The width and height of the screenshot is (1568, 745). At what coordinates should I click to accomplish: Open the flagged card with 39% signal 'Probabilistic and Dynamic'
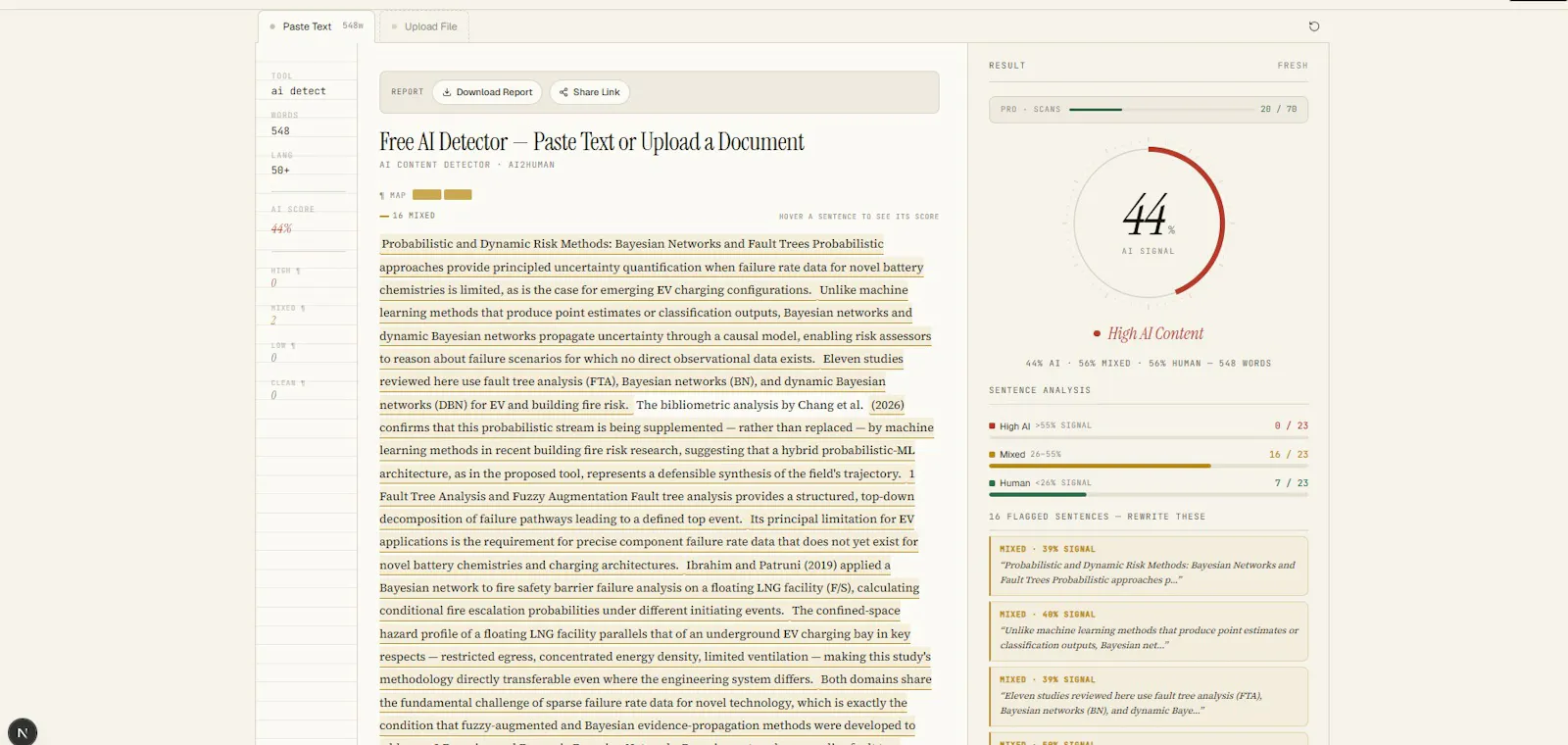point(1149,566)
